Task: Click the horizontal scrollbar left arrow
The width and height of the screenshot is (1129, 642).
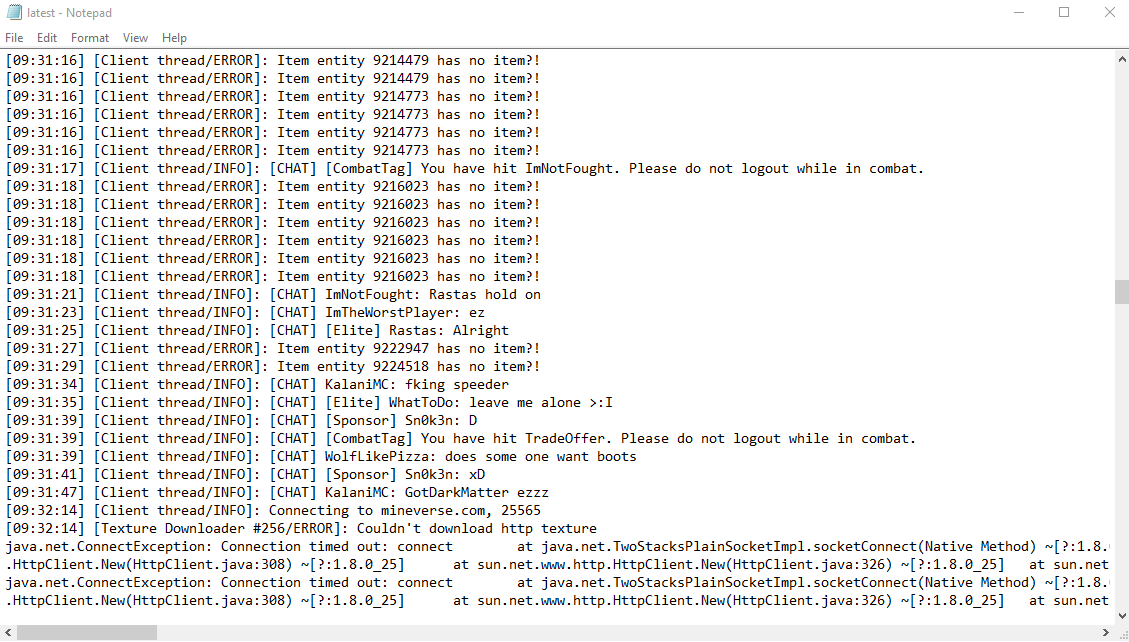Action: tap(8, 633)
